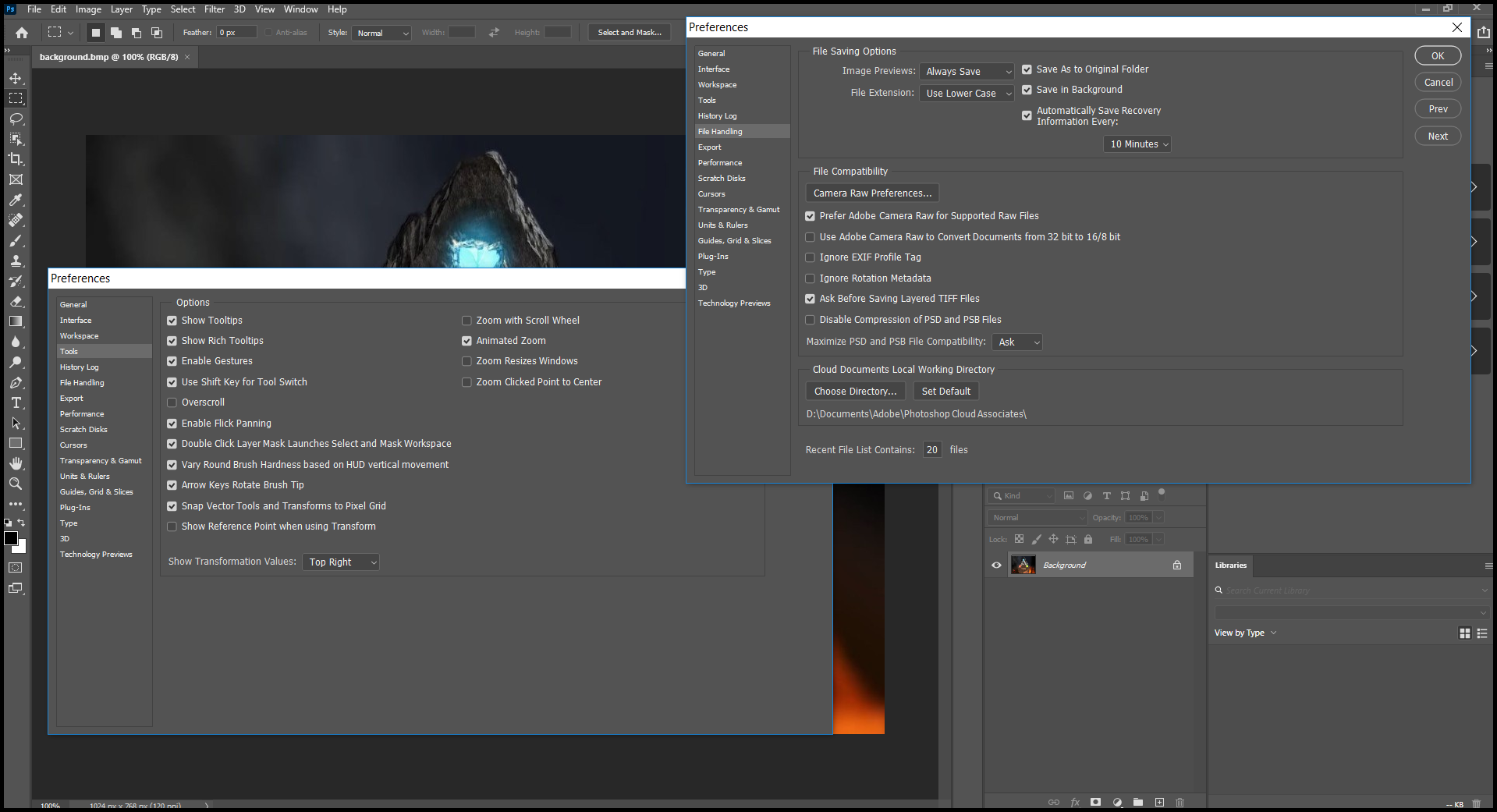Open the layer Kind filter dropdown
The height and width of the screenshot is (812, 1497).
pyautogui.click(x=1021, y=496)
